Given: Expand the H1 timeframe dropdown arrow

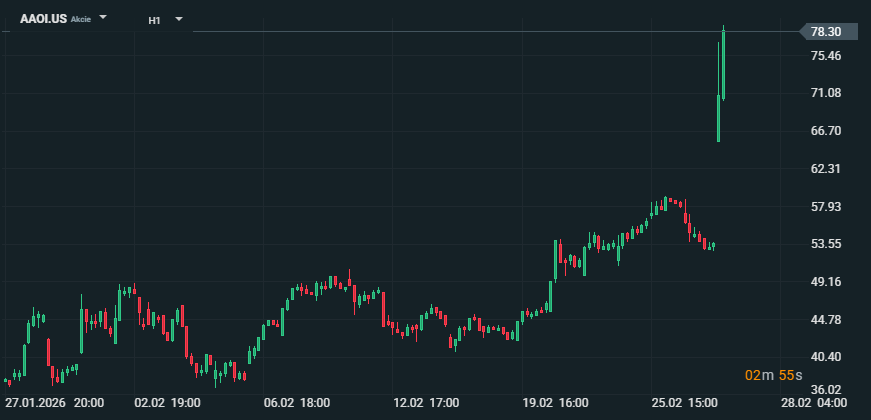Looking at the screenshot, I should point(178,19).
